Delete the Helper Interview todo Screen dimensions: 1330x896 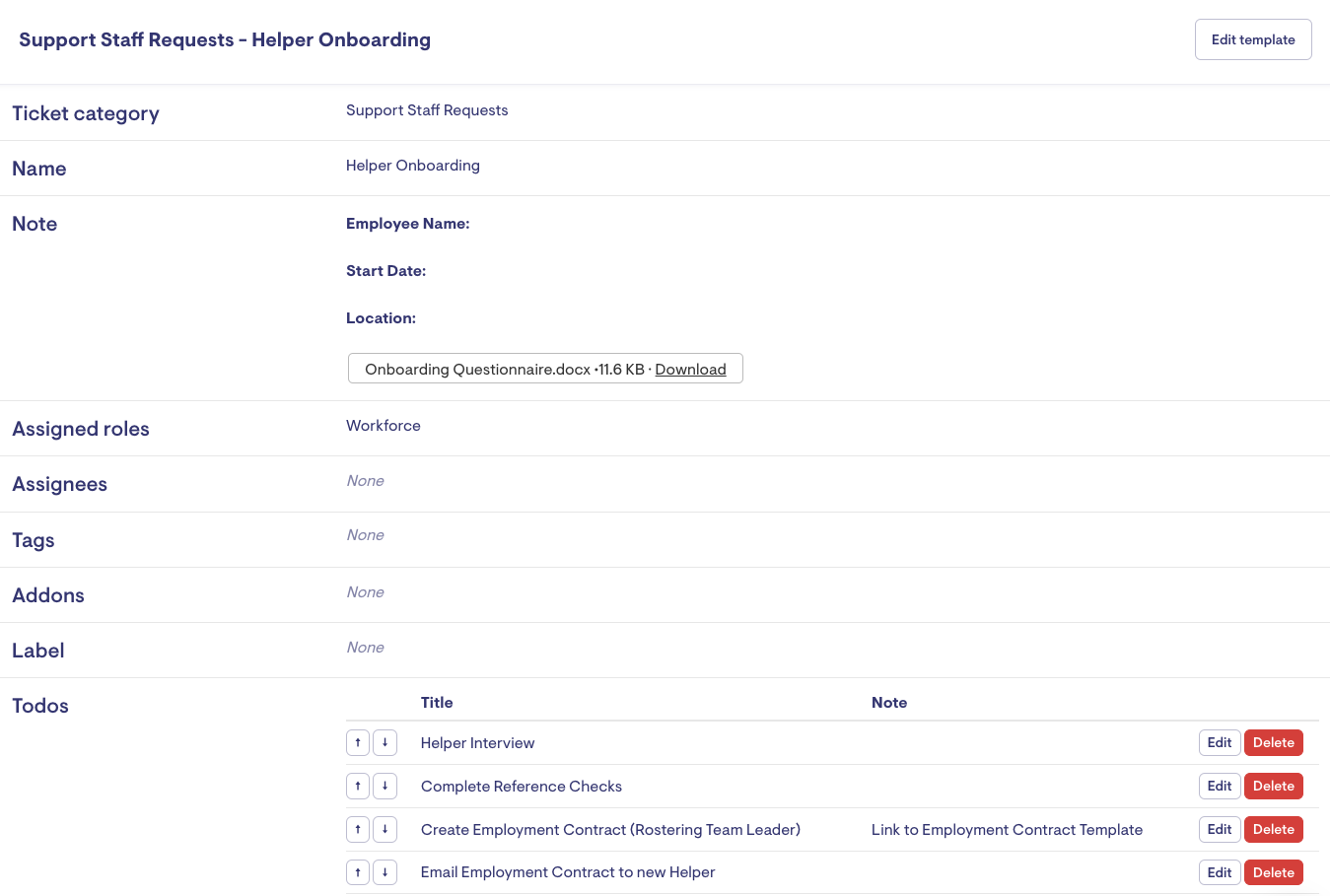1273,742
